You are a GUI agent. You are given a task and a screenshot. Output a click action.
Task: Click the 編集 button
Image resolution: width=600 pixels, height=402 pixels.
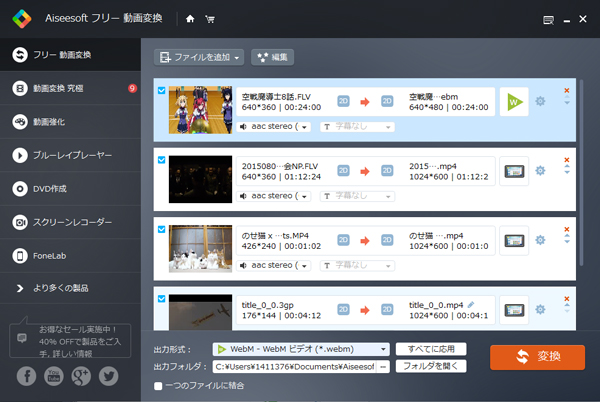coord(272,57)
